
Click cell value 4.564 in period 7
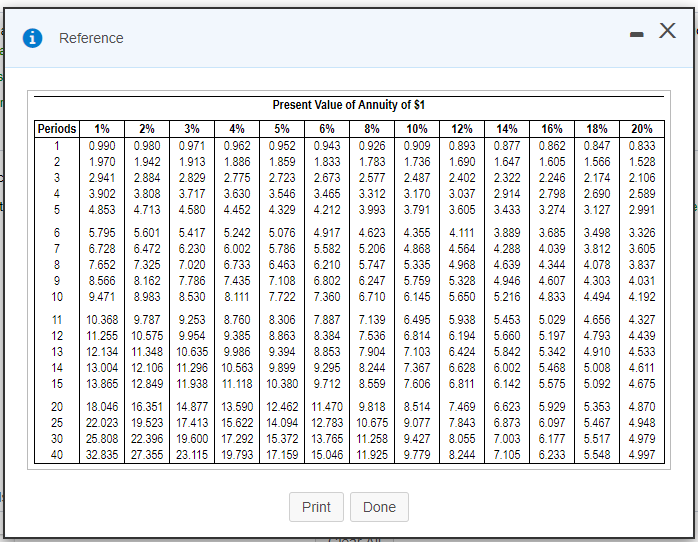click(462, 249)
